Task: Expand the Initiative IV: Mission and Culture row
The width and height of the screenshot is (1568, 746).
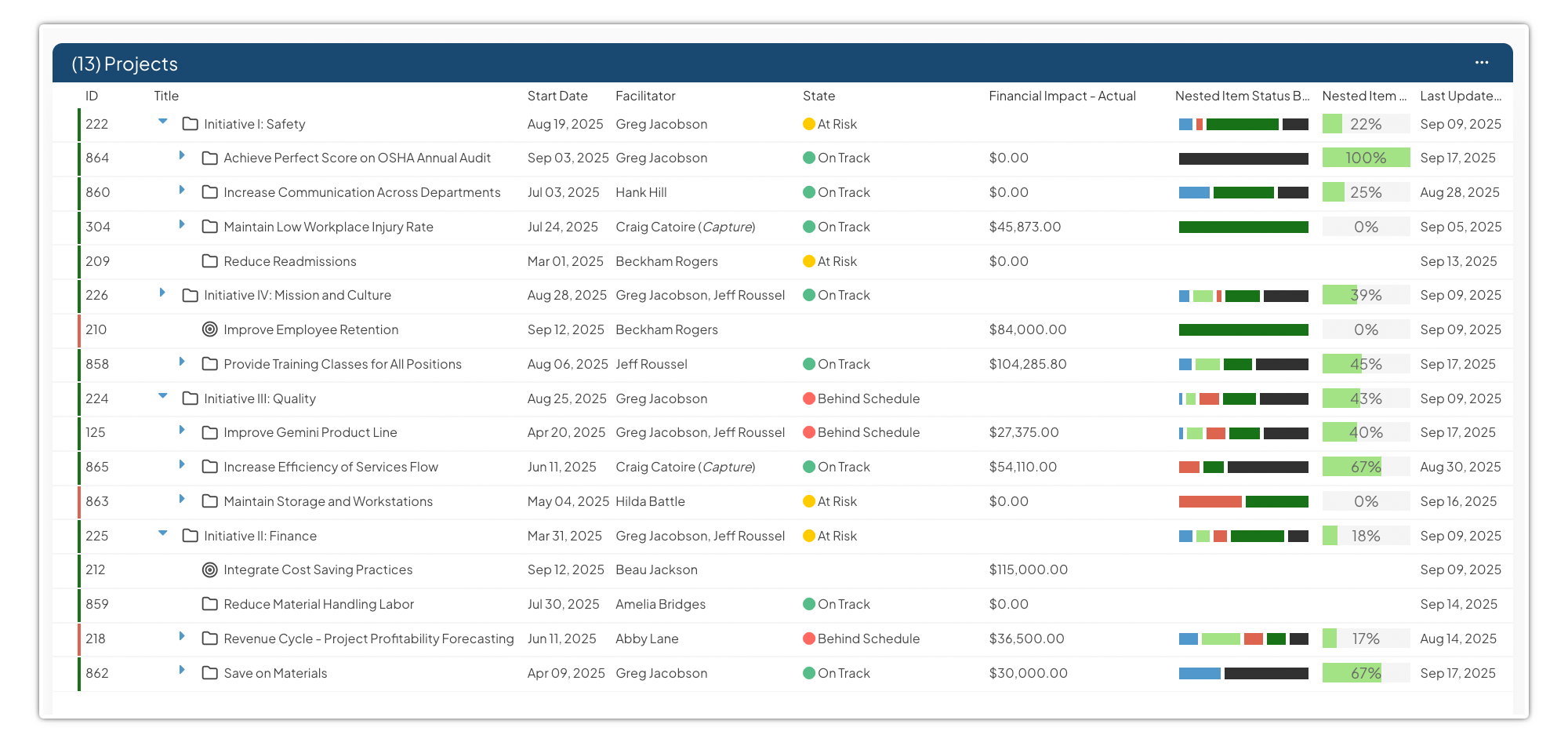Action: pos(162,293)
